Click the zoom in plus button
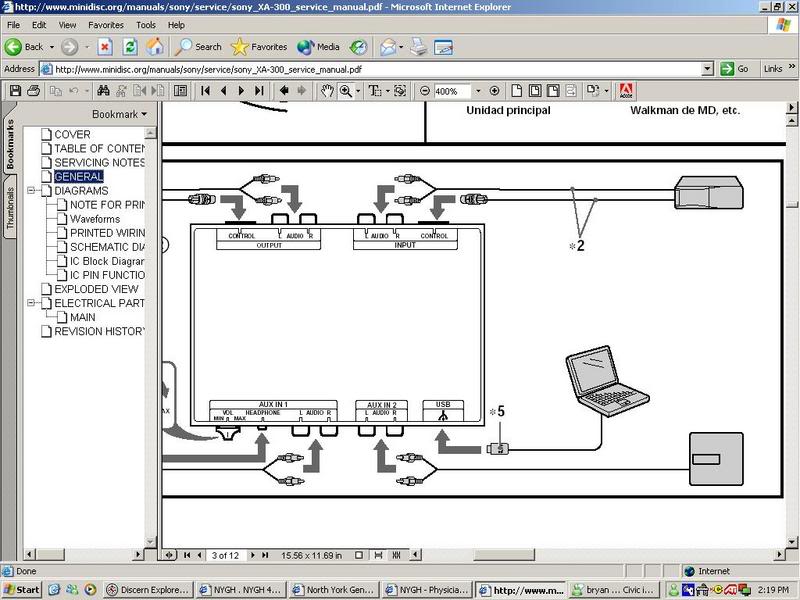This screenshot has height=600, width=800. (x=494, y=91)
